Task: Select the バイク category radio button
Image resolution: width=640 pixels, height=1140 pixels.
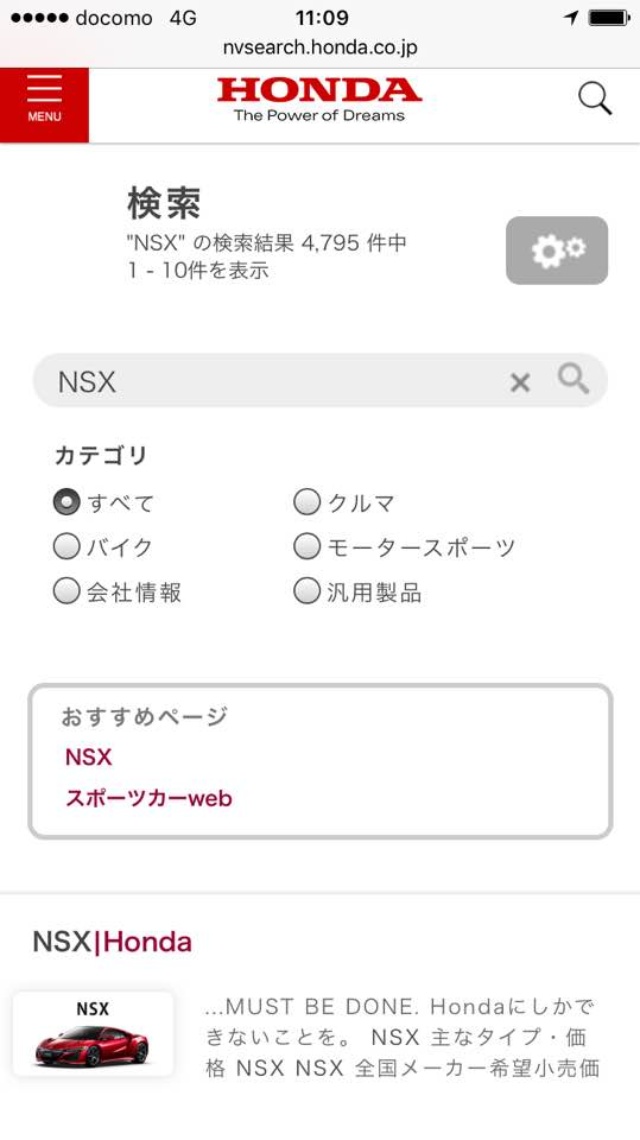Action: 65,546
